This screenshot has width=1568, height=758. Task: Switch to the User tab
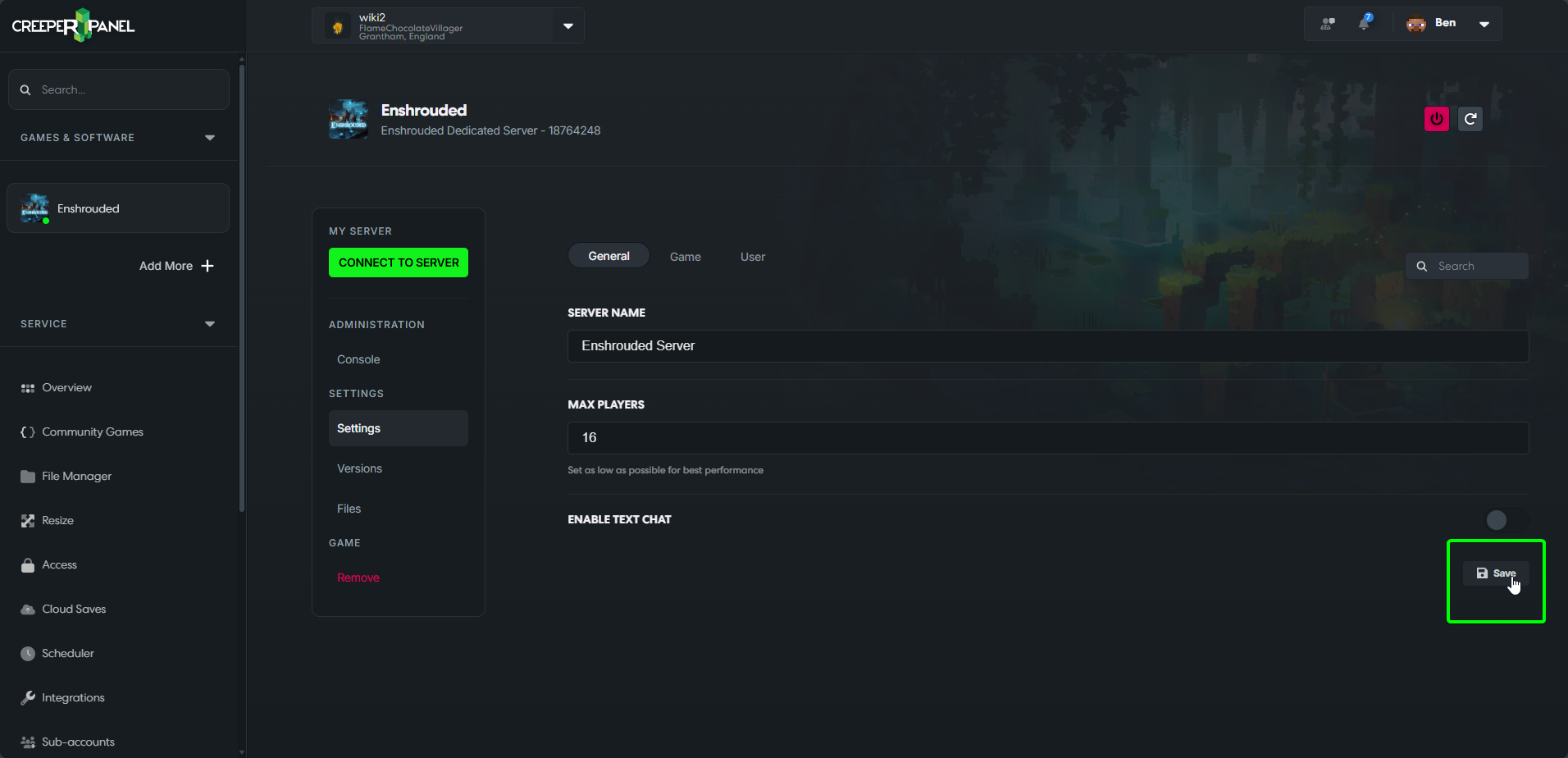click(x=753, y=257)
